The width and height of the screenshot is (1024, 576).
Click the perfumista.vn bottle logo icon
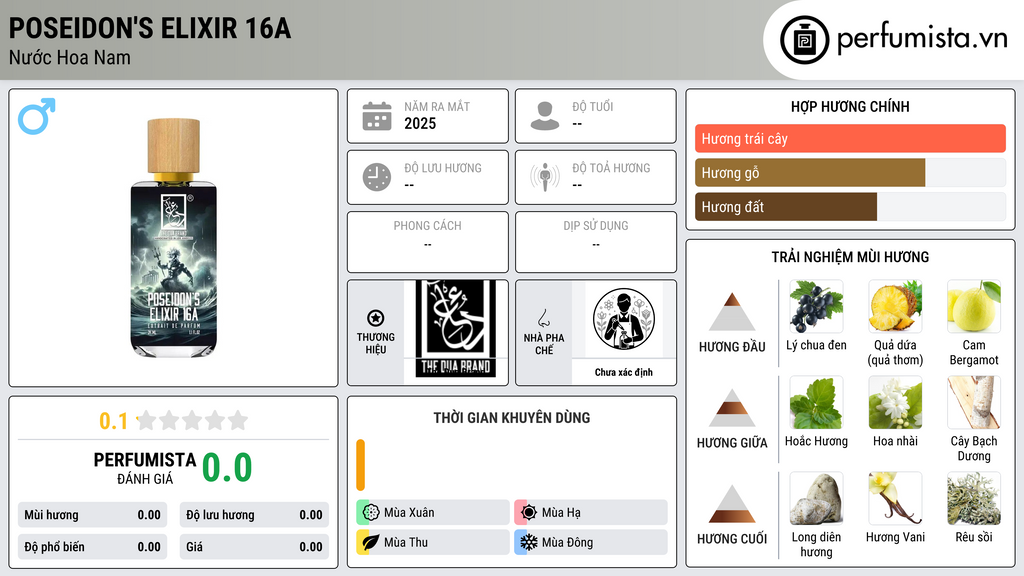[804, 40]
